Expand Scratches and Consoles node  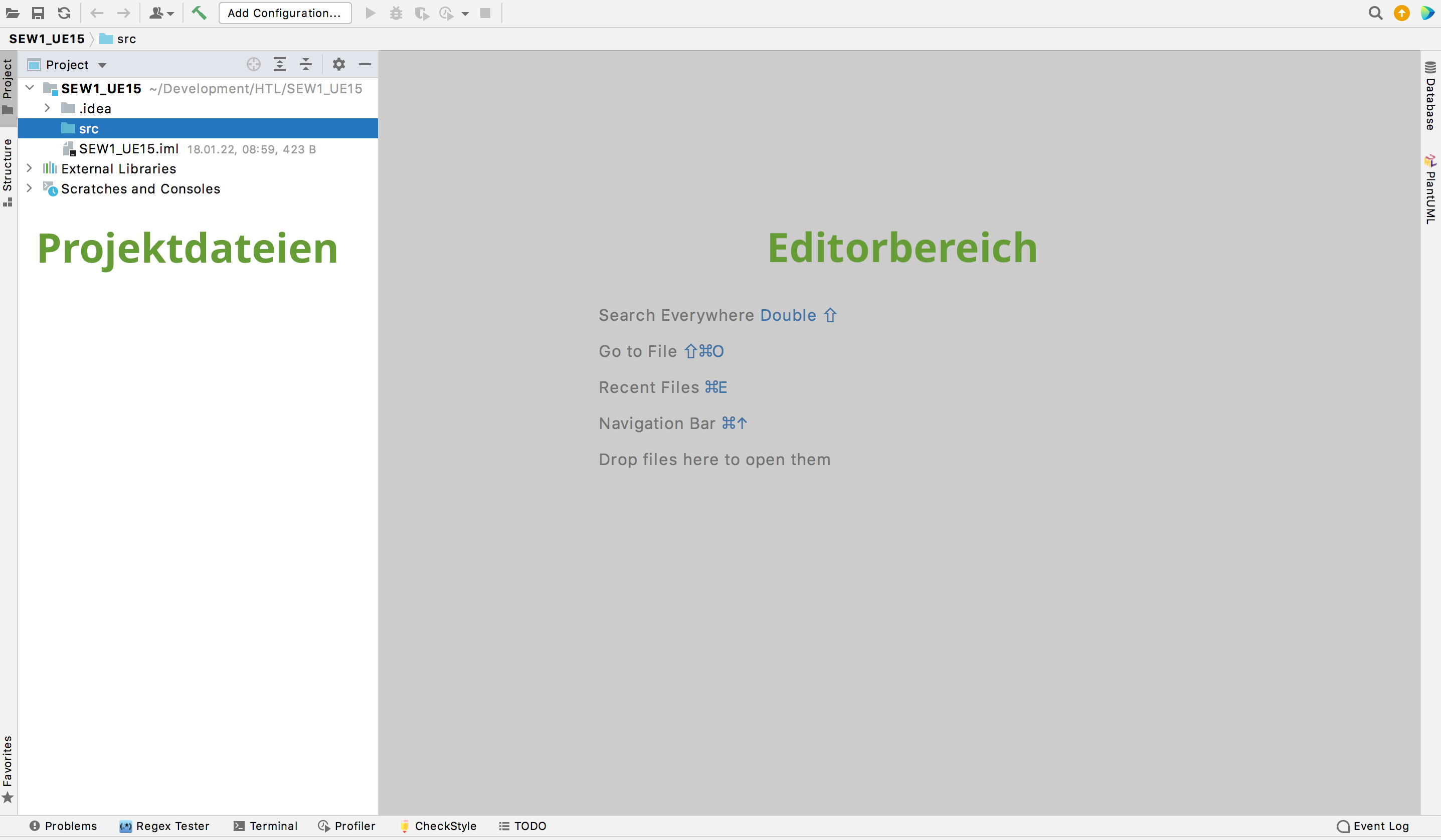tap(29, 188)
